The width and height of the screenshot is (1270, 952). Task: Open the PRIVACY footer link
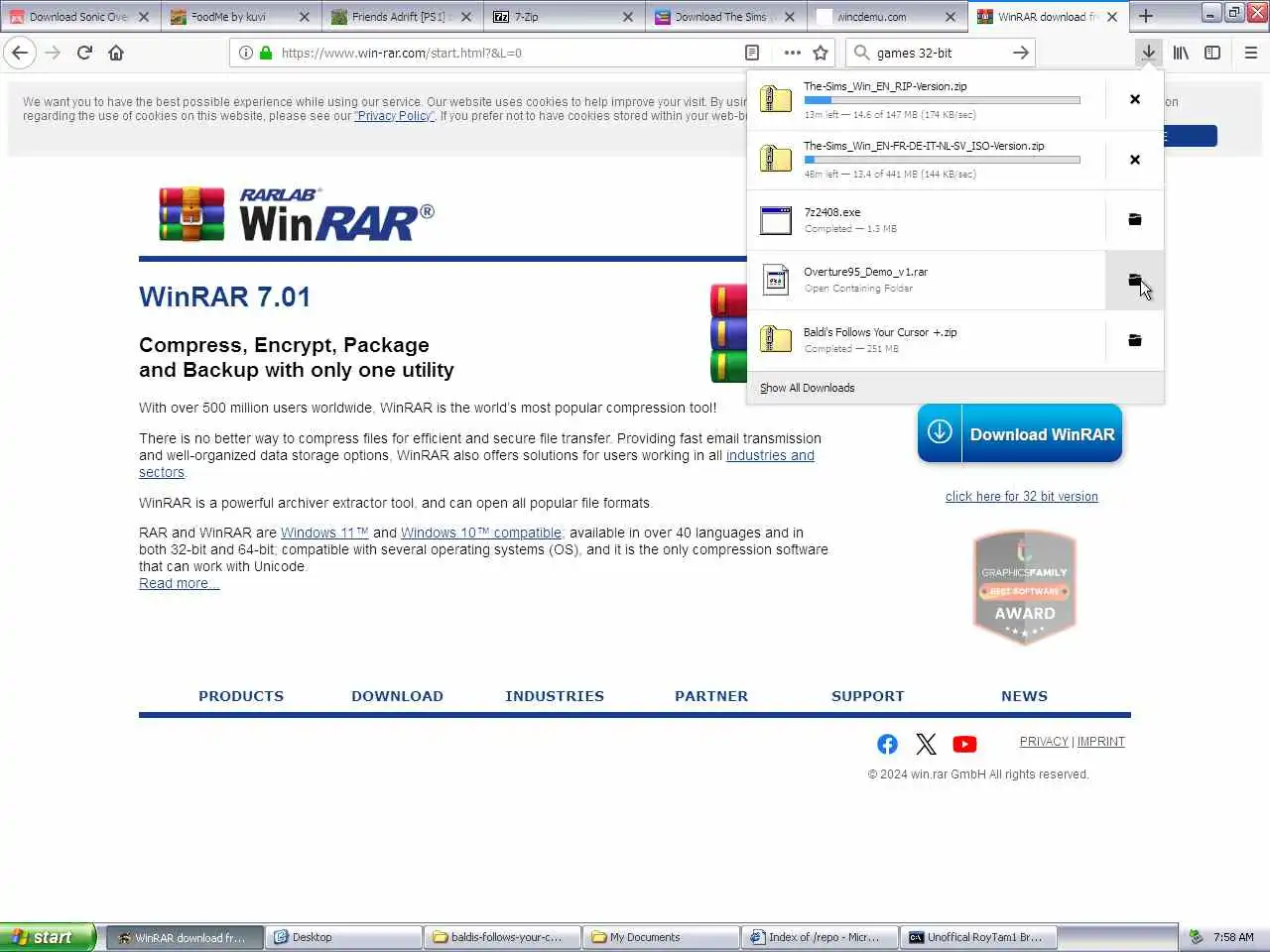tap(1044, 742)
